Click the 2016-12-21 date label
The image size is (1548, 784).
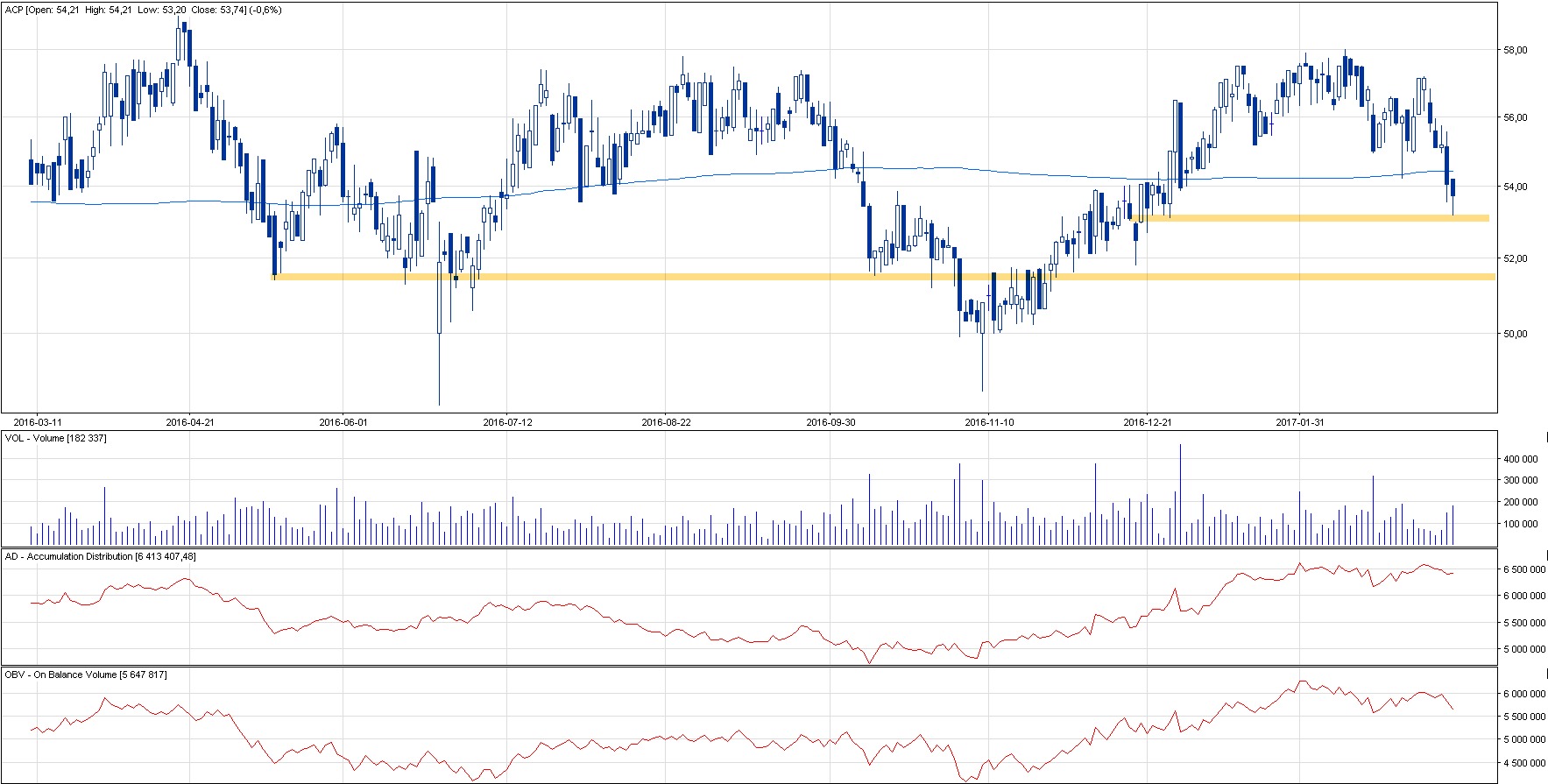pyautogui.click(x=1148, y=422)
